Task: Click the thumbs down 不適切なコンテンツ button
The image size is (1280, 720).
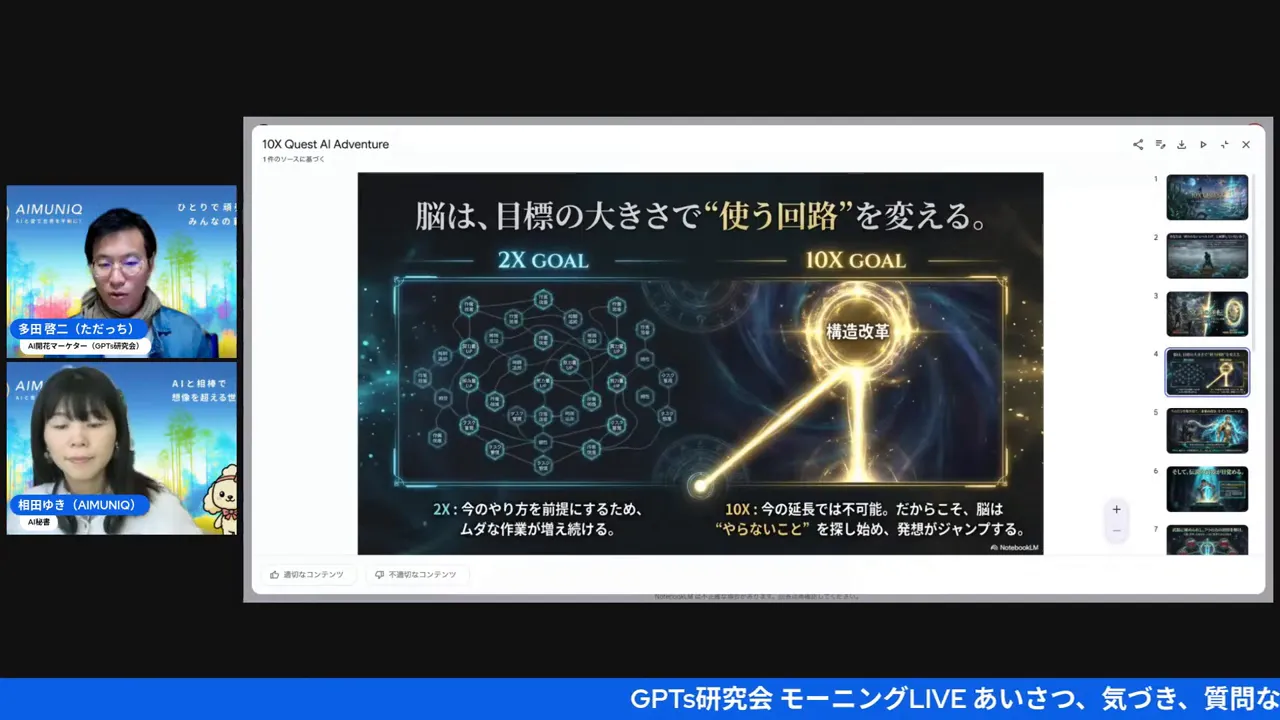Action: tap(415, 575)
